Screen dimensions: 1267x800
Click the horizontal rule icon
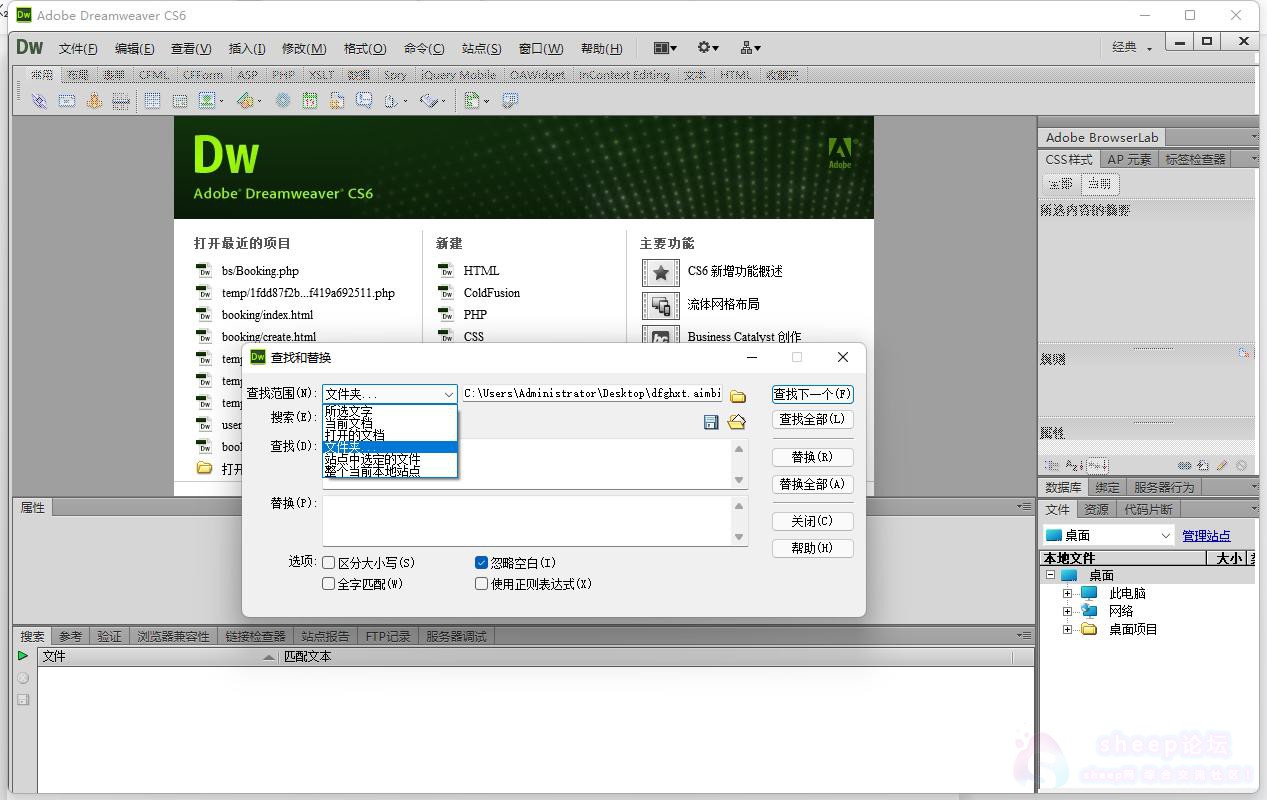pyautogui.click(x=120, y=101)
